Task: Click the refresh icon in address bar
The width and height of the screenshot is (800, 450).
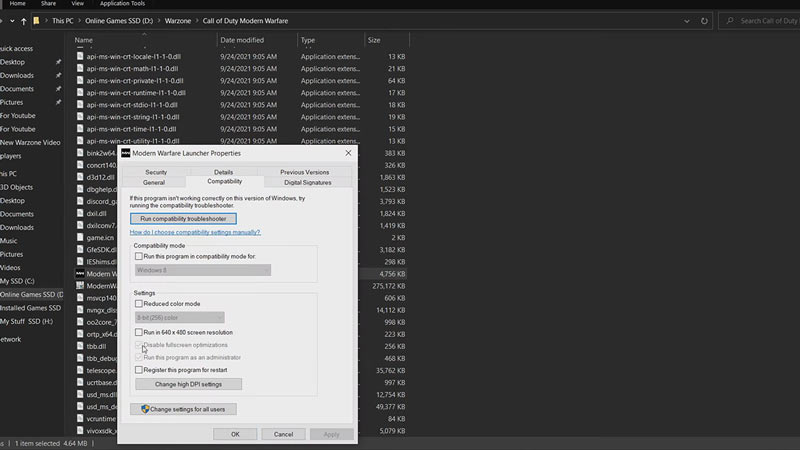Action: point(704,21)
